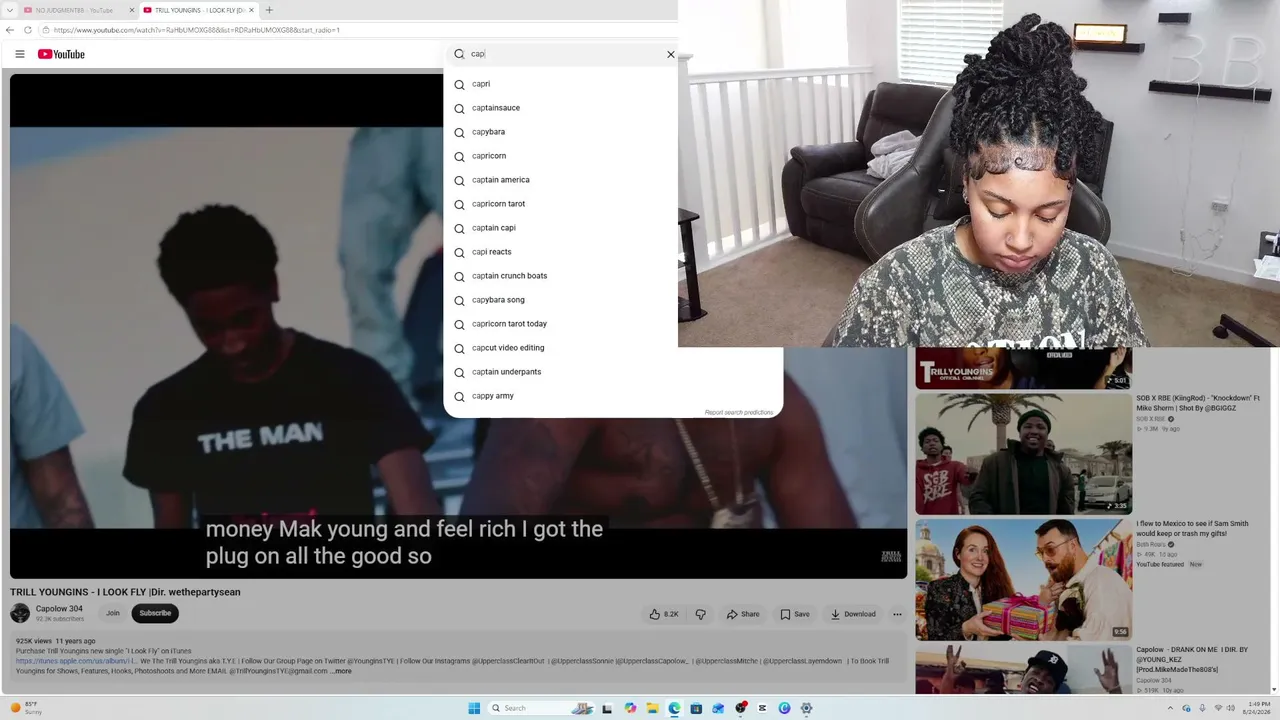Viewport: 1280px width, 720px height.
Task: Click the browser back arrow
Action: point(10,30)
